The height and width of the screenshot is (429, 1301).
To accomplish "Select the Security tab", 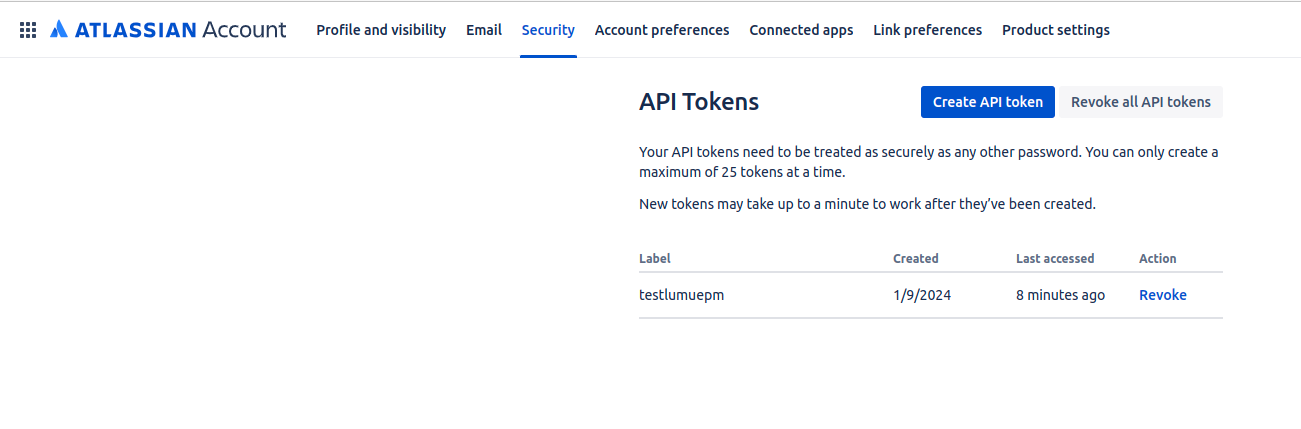I will point(548,30).
